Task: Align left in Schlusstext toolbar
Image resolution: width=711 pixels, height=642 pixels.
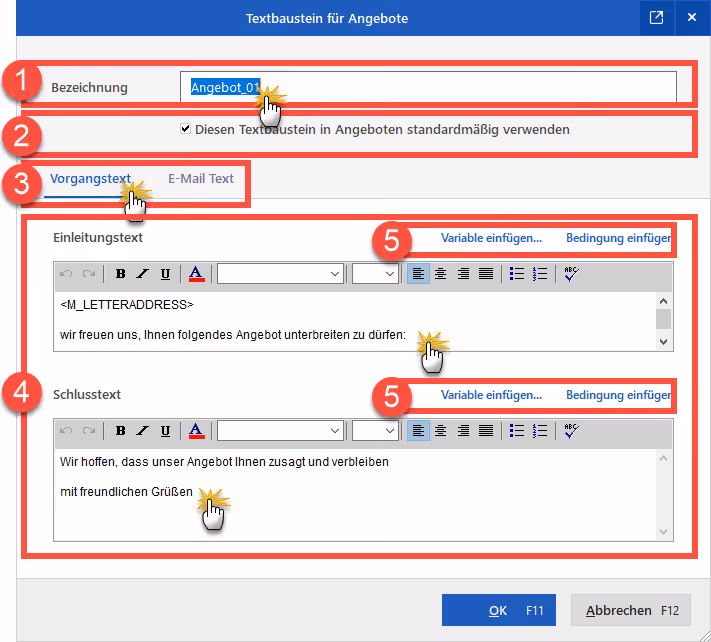Action: click(418, 431)
